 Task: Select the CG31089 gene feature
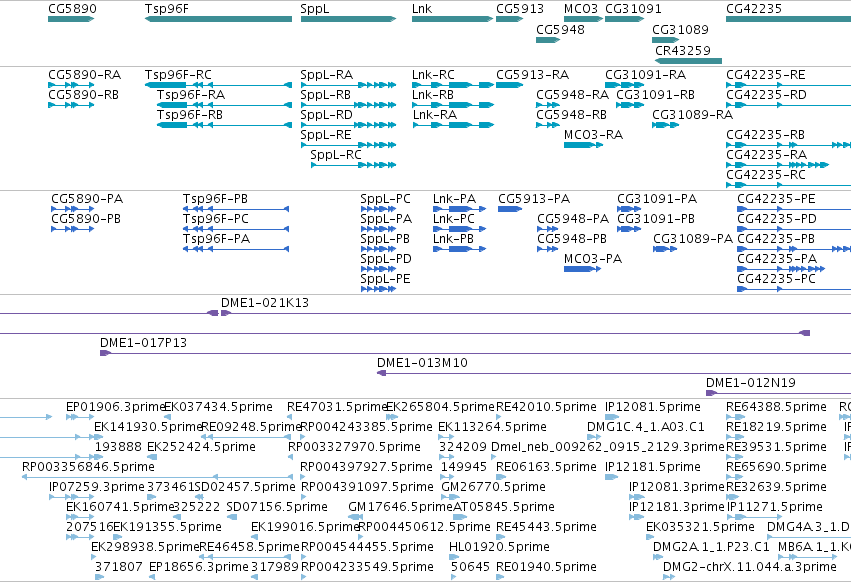[665, 40]
